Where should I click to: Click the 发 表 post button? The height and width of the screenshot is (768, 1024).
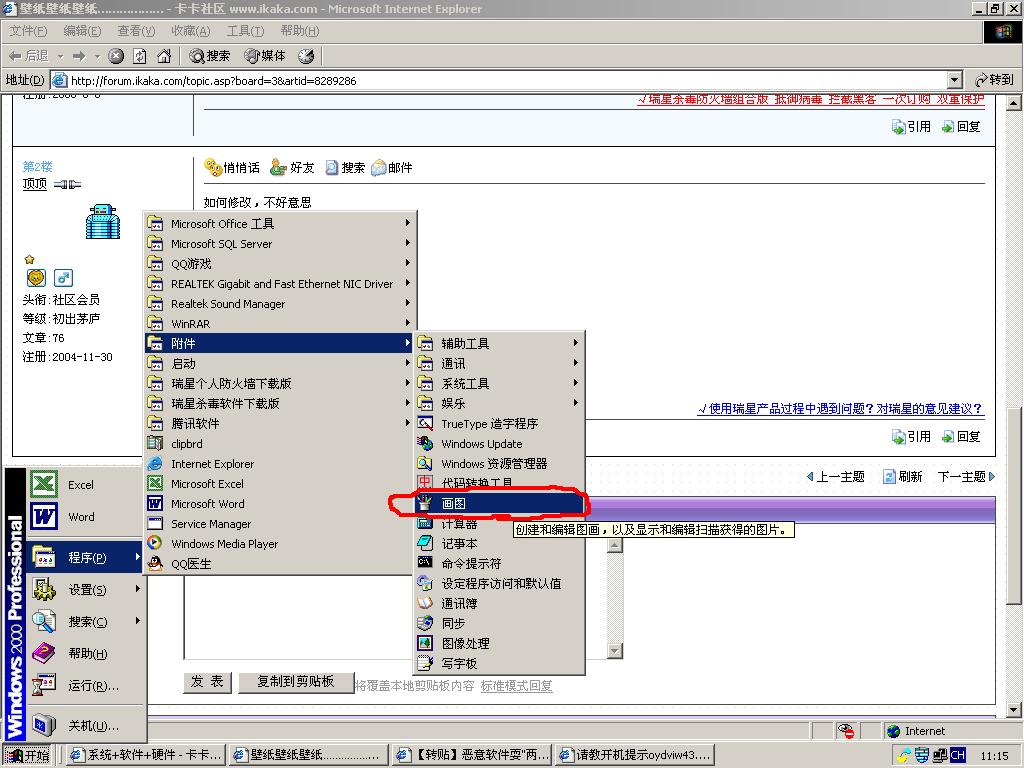[207, 682]
